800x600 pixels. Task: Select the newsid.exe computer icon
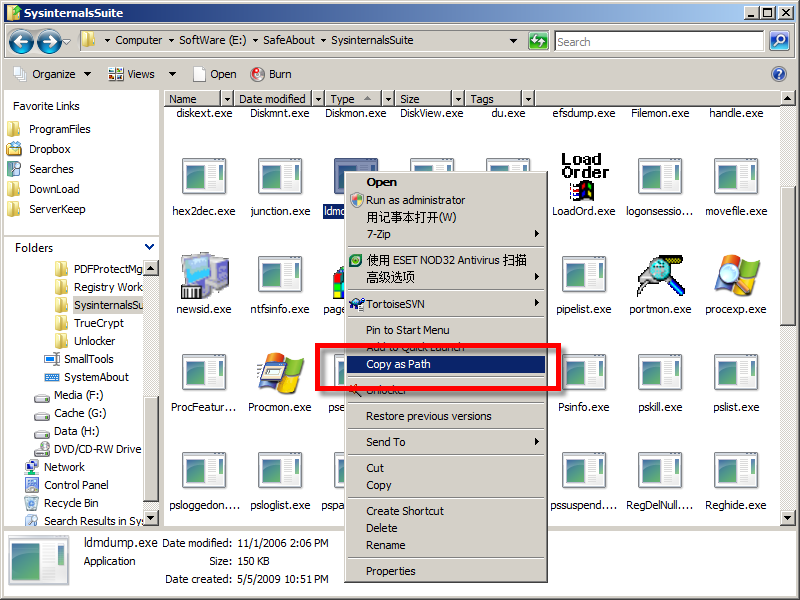pos(205,275)
